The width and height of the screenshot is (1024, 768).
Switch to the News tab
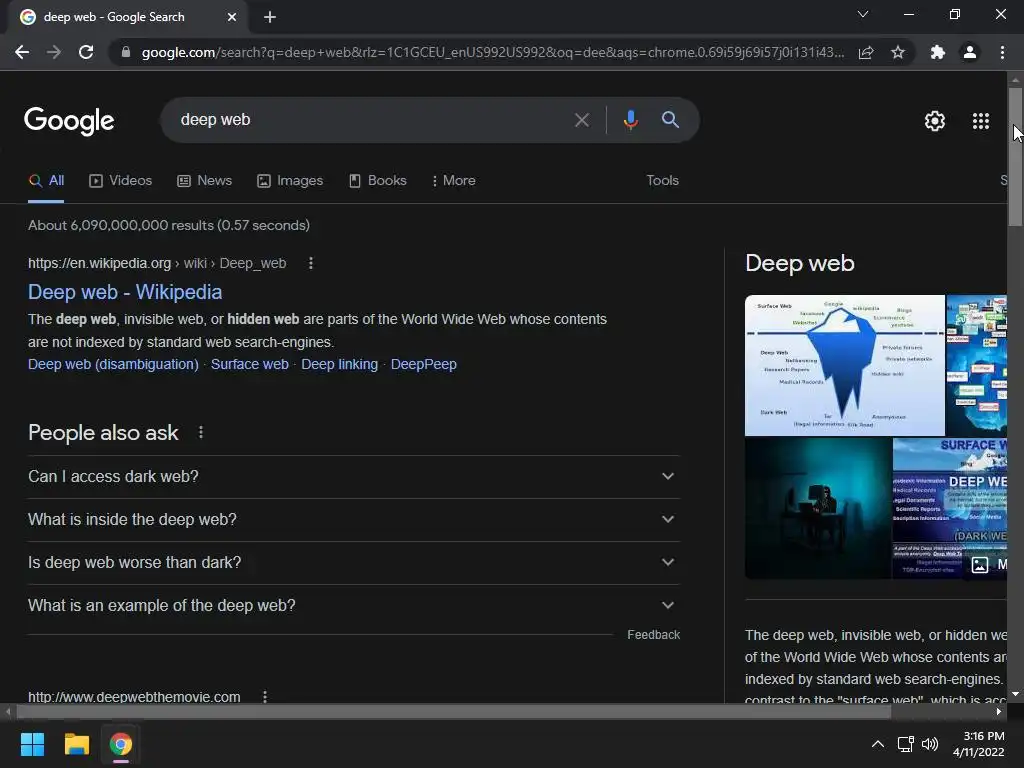(204, 181)
